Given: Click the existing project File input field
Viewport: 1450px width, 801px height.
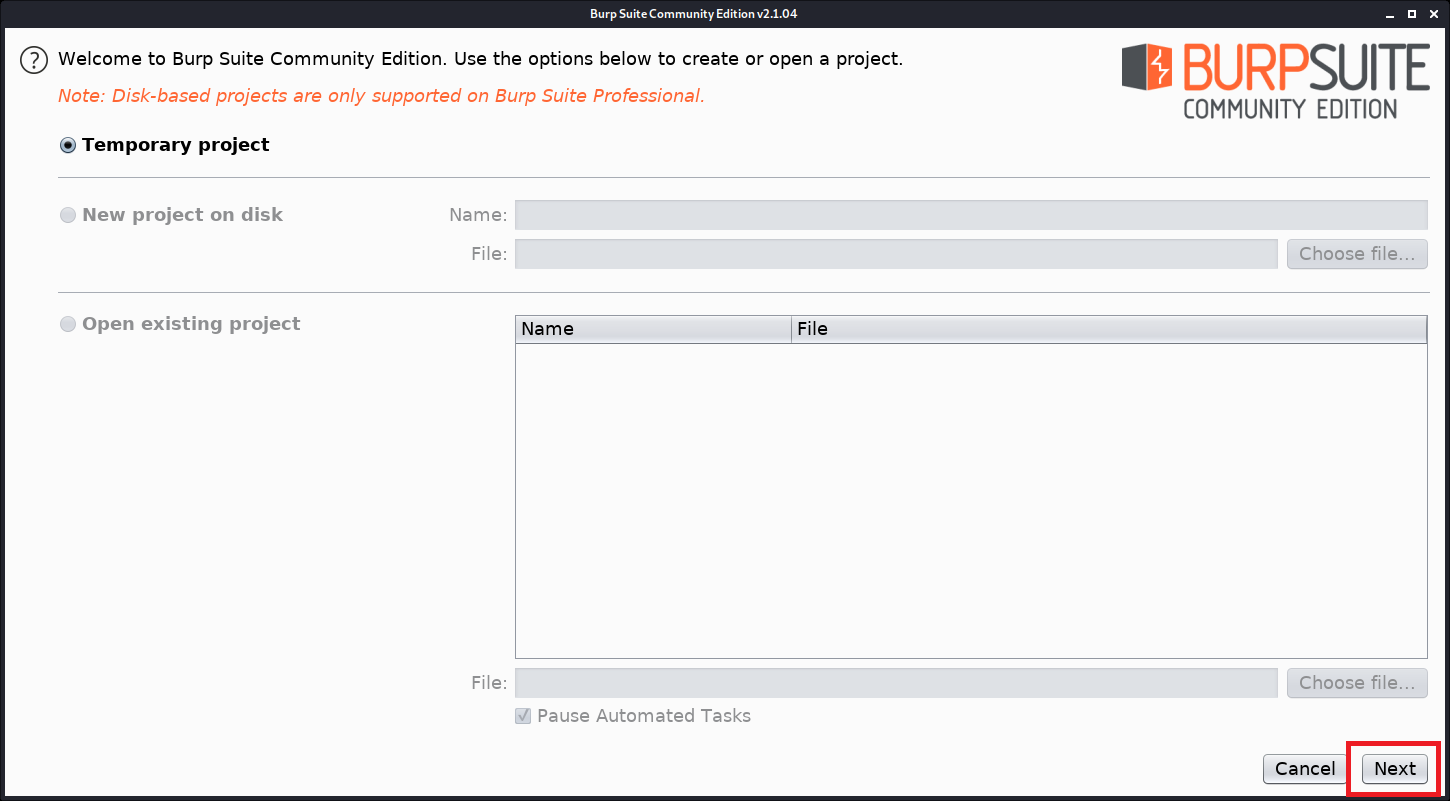Looking at the screenshot, I should 896,683.
